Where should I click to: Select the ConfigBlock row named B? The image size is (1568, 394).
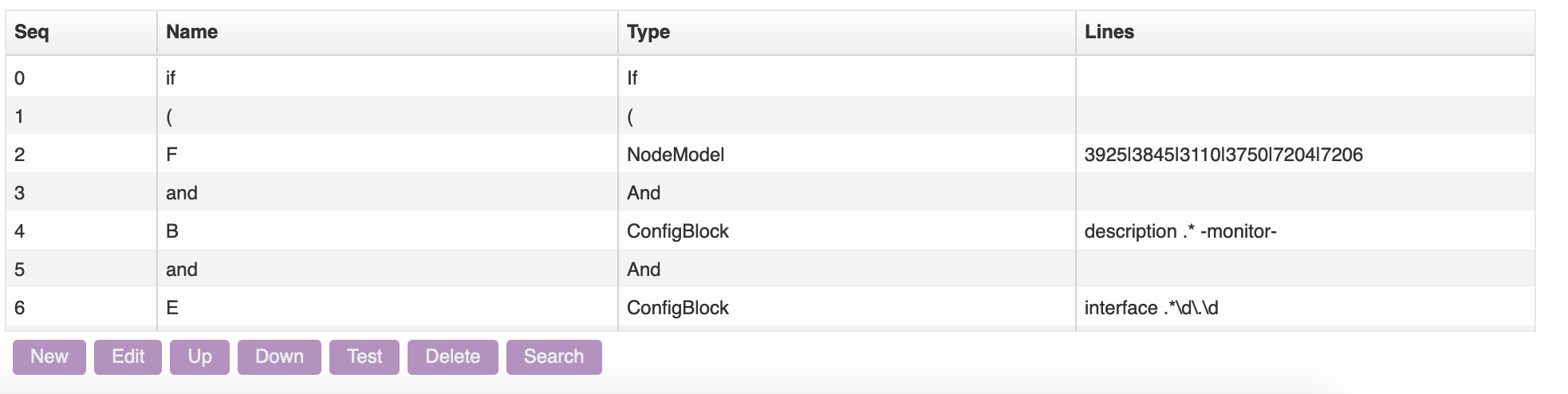click(172, 231)
